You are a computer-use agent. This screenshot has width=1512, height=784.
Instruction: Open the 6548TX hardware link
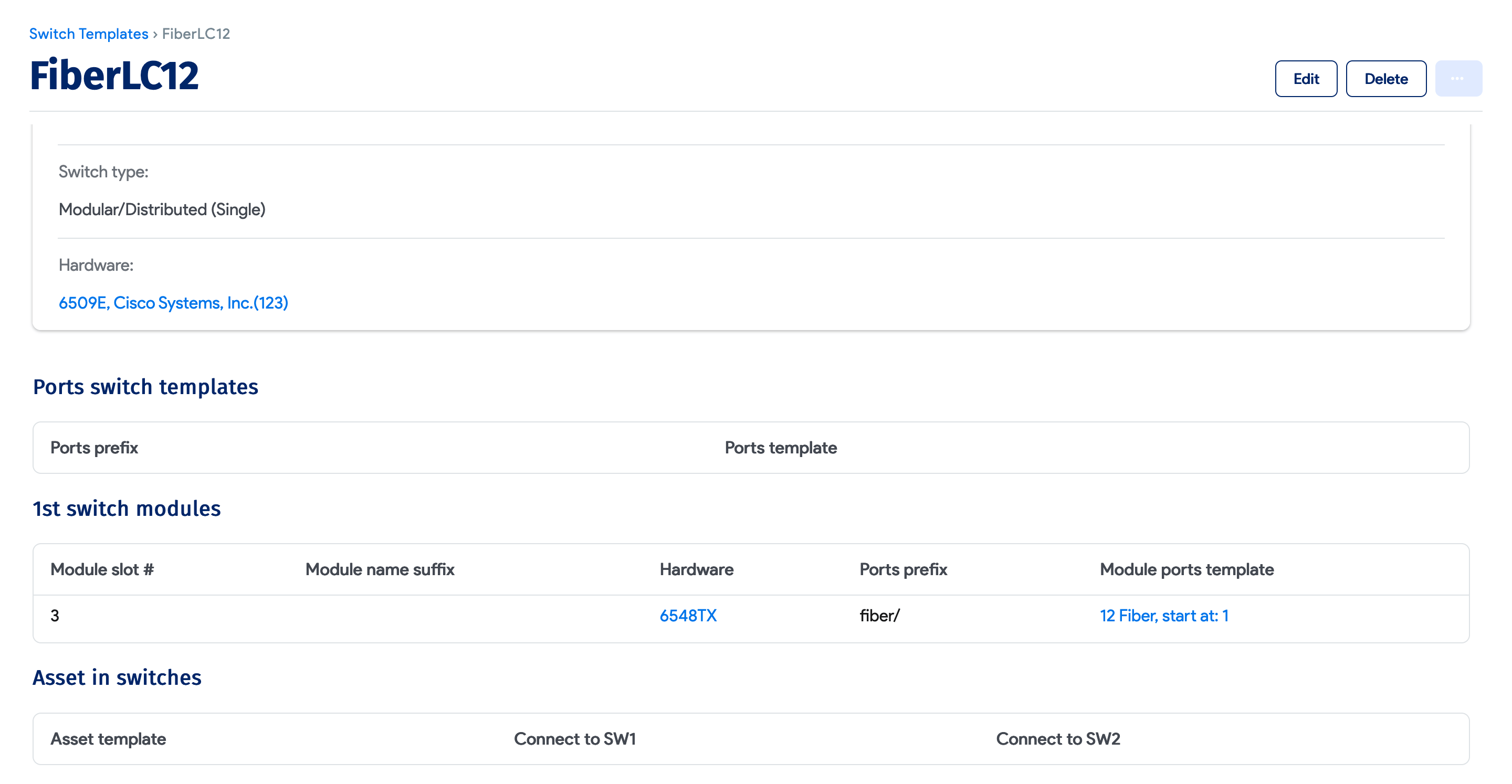pos(688,616)
